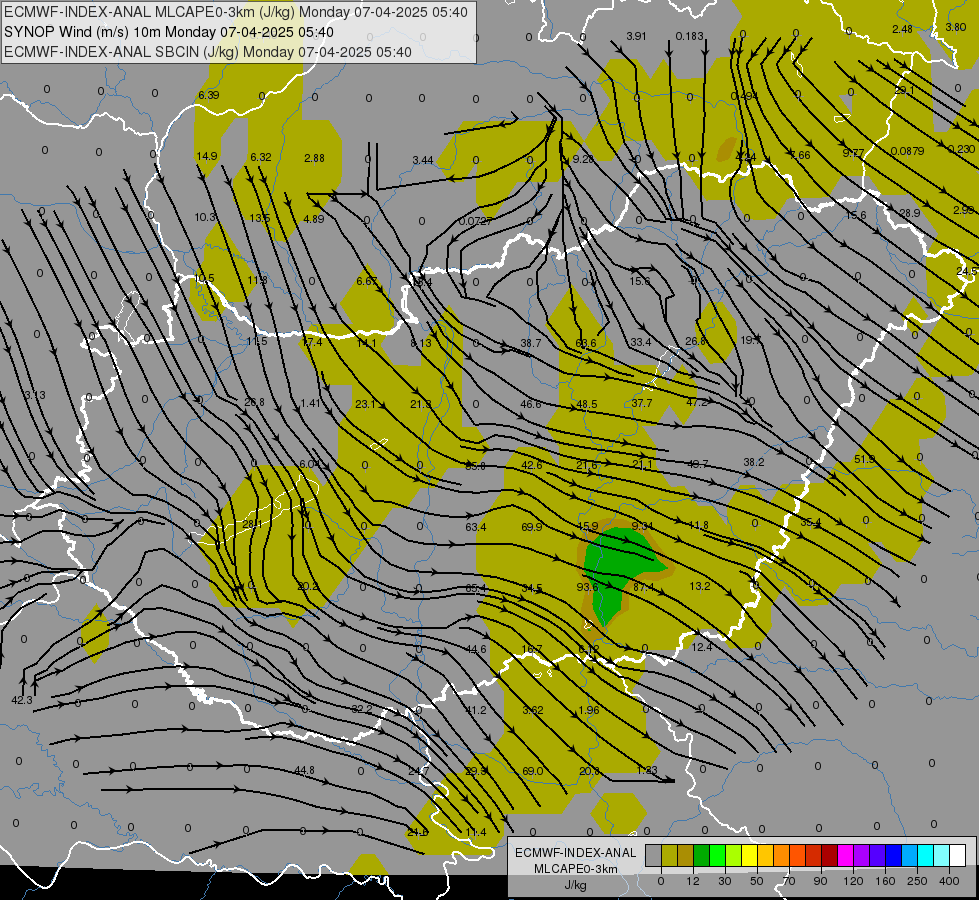Click legend tick label '160'
Image resolution: width=979 pixels, height=900 pixels.
pos(885,881)
